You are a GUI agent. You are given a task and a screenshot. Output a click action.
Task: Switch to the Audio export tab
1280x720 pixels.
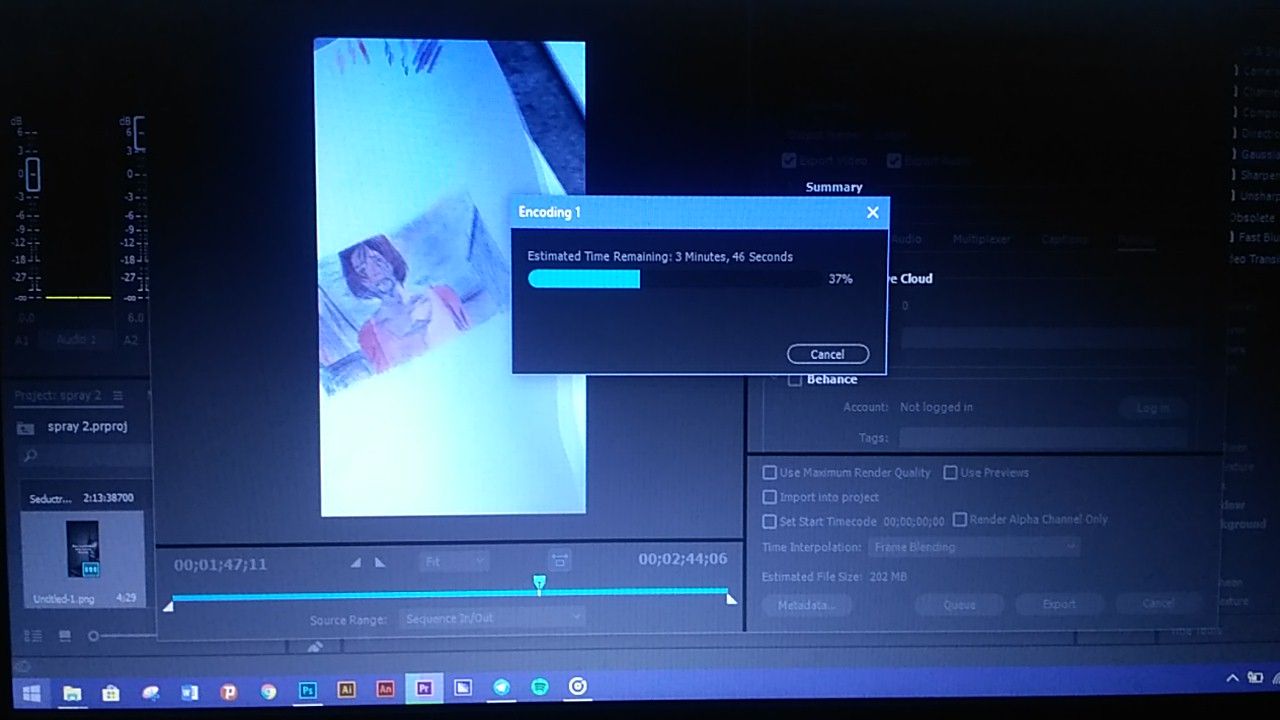[x=905, y=240]
